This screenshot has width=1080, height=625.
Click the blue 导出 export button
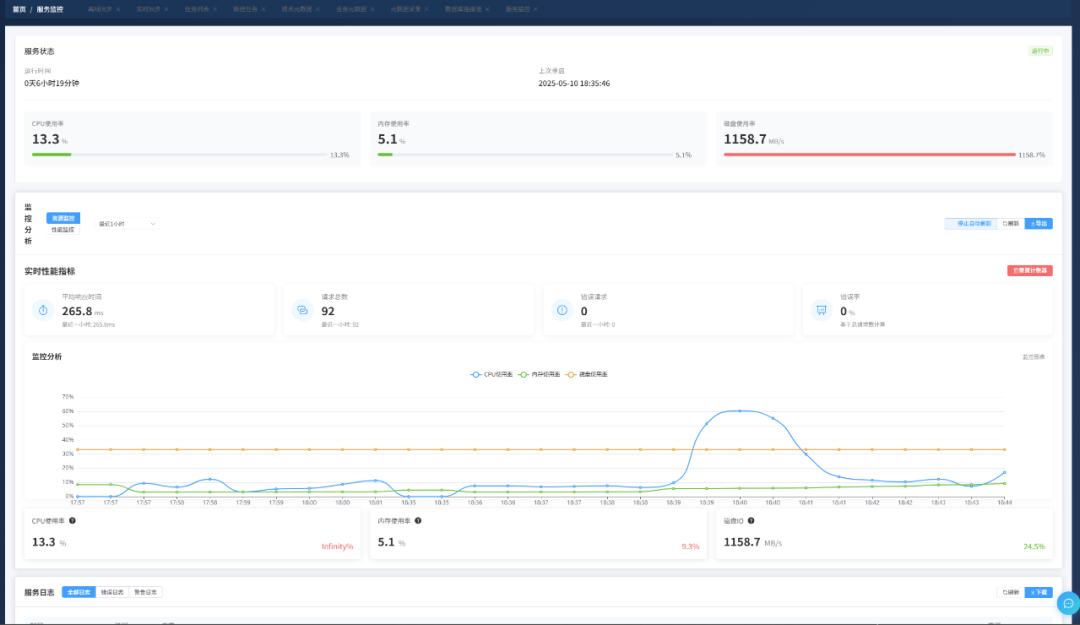[x=1039, y=224]
